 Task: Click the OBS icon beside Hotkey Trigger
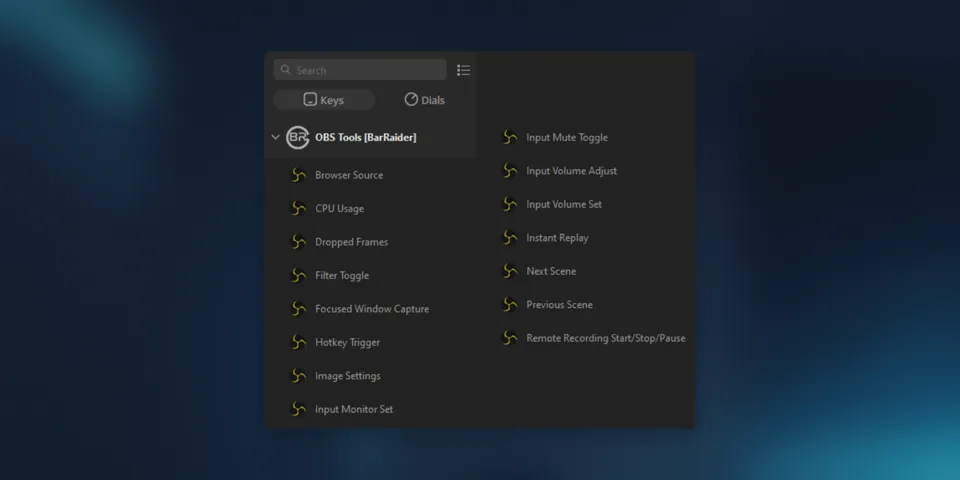(298, 342)
